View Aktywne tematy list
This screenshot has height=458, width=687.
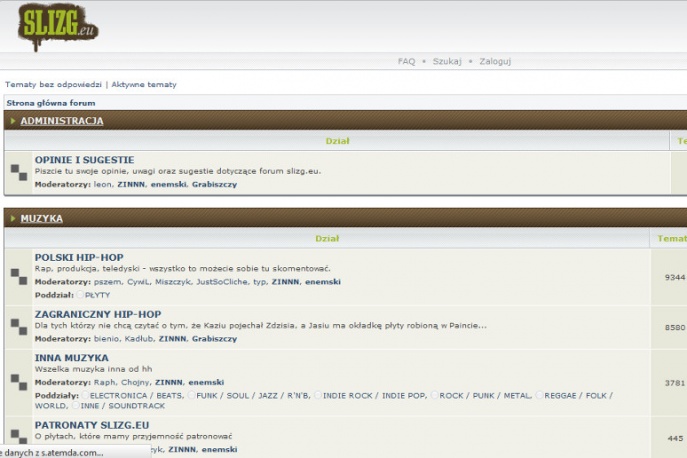[x=144, y=84]
